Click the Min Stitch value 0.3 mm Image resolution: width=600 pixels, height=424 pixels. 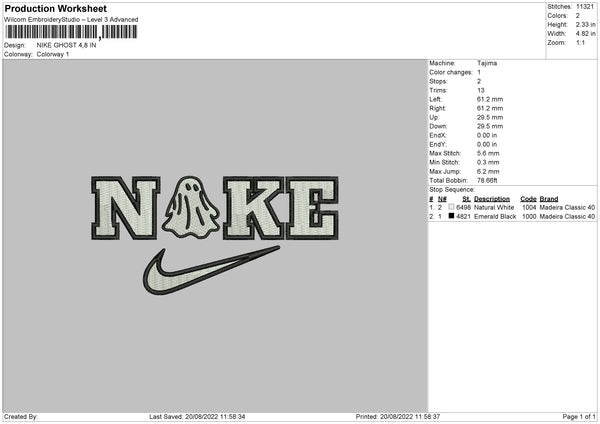click(488, 163)
